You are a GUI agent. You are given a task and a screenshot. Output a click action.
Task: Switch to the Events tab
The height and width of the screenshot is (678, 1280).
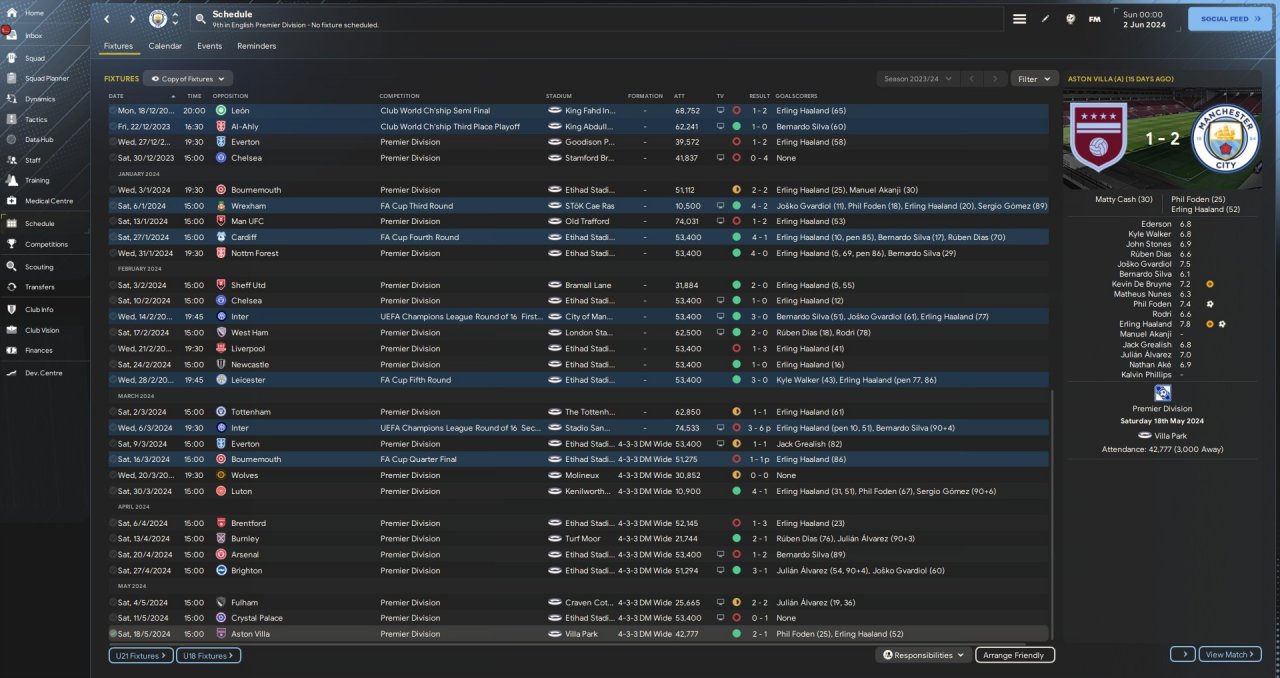coord(209,46)
